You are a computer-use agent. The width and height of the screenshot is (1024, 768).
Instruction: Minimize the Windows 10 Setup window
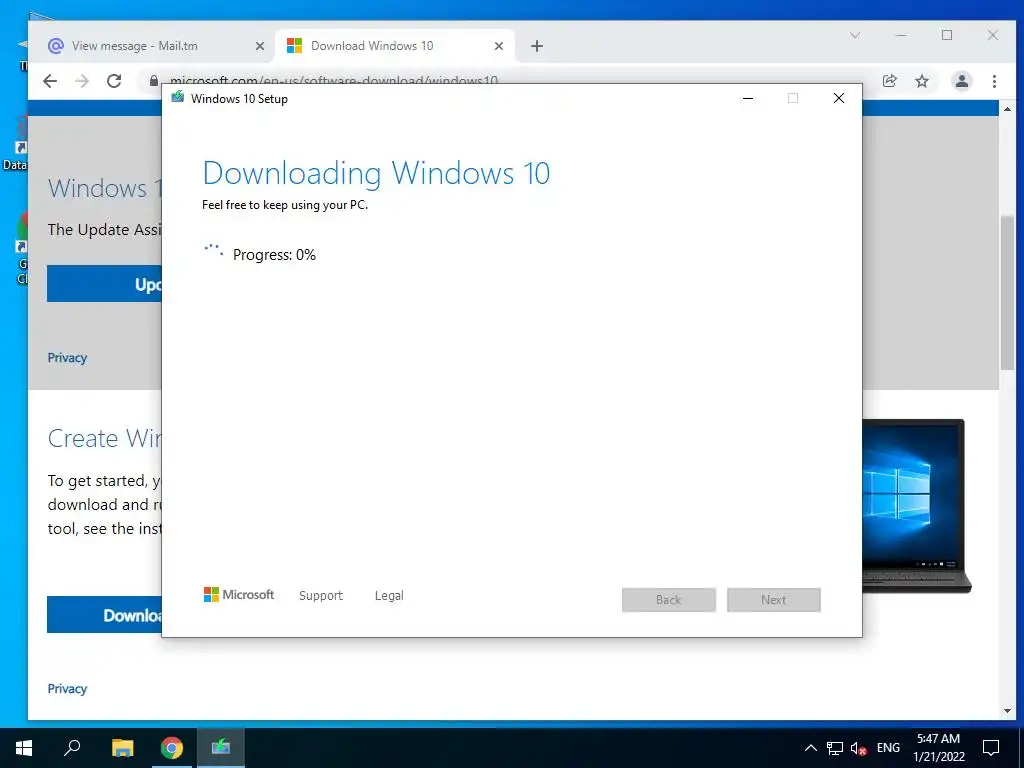[x=748, y=99]
